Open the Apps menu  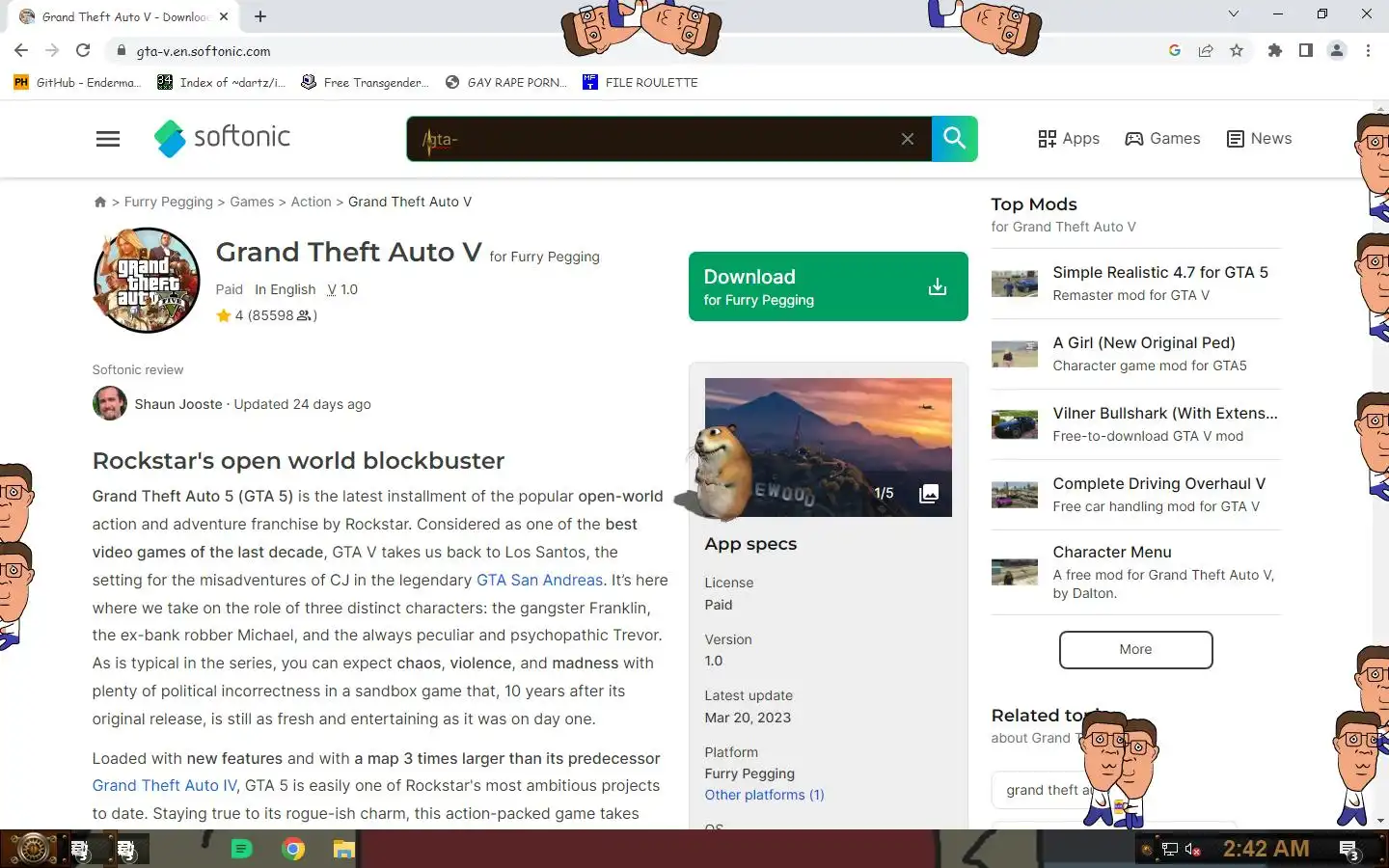click(1069, 139)
